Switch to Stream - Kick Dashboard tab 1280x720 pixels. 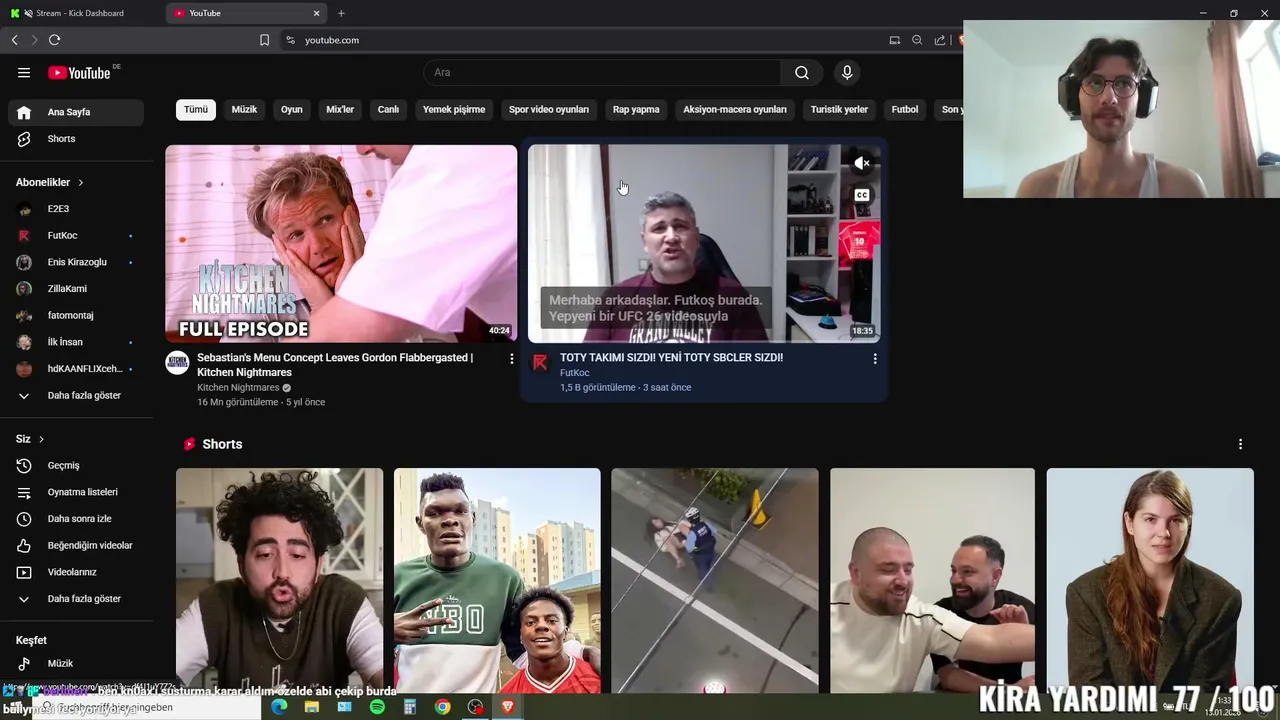[80, 13]
